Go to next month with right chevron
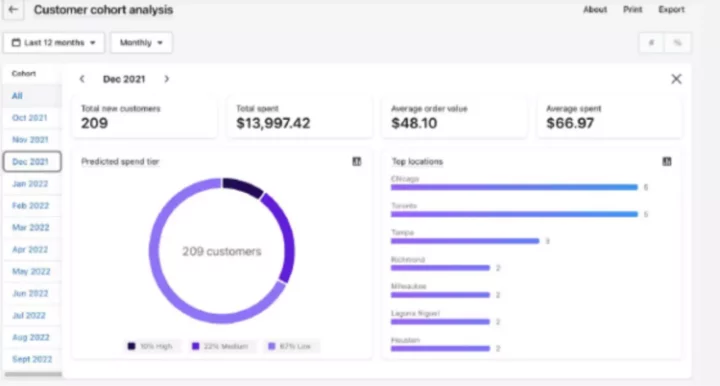 point(167,79)
